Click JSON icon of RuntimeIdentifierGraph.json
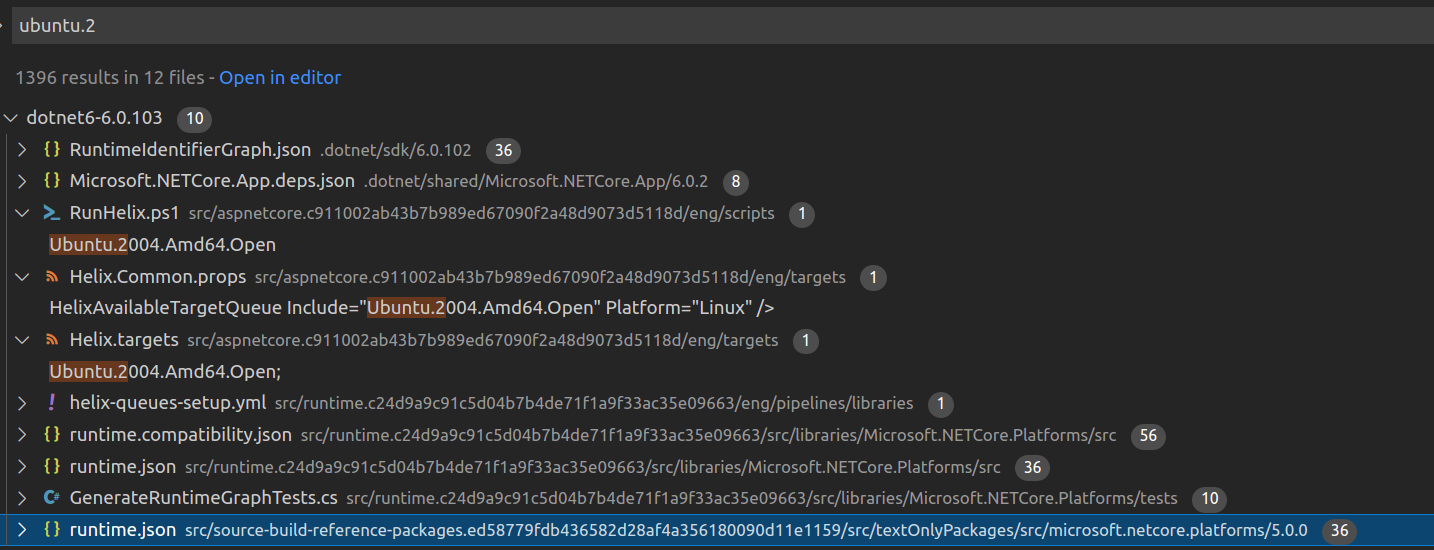The width and height of the screenshot is (1434, 550). pos(51,150)
